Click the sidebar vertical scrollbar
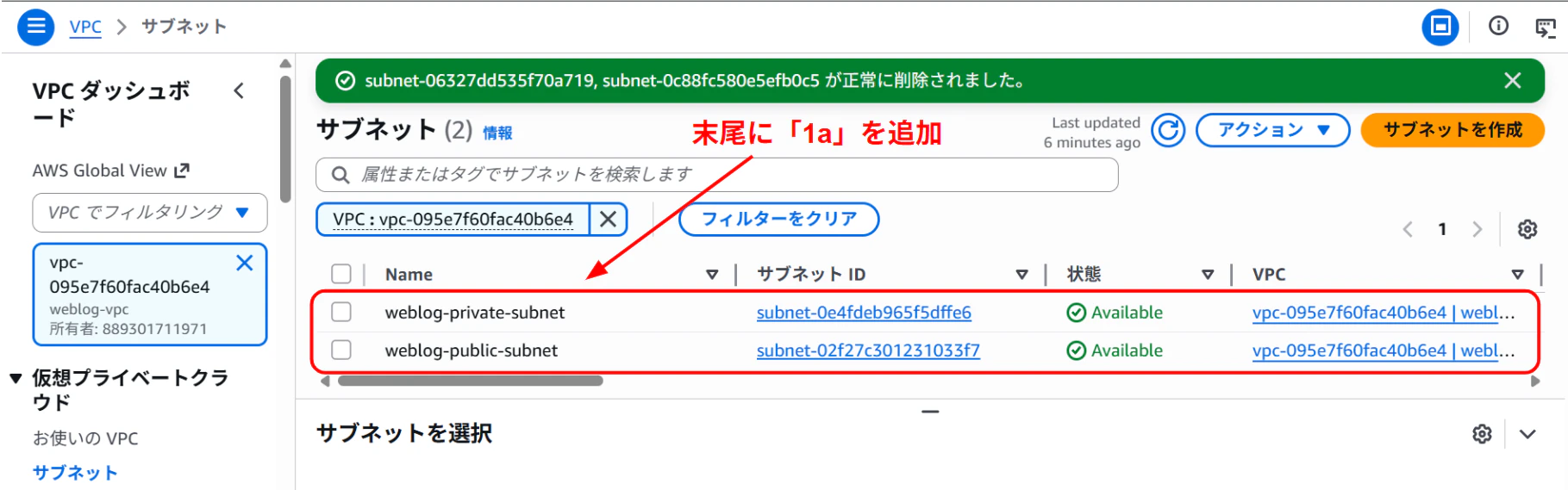The width and height of the screenshot is (1568, 490). (285, 138)
